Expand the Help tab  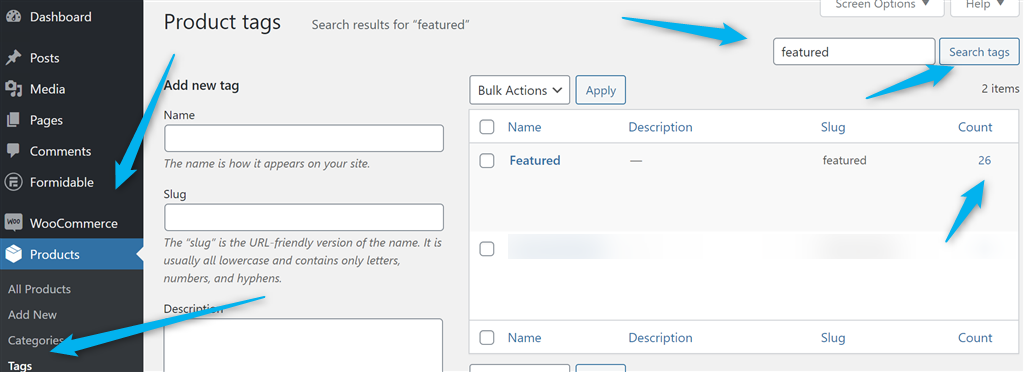[x=985, y=5]
